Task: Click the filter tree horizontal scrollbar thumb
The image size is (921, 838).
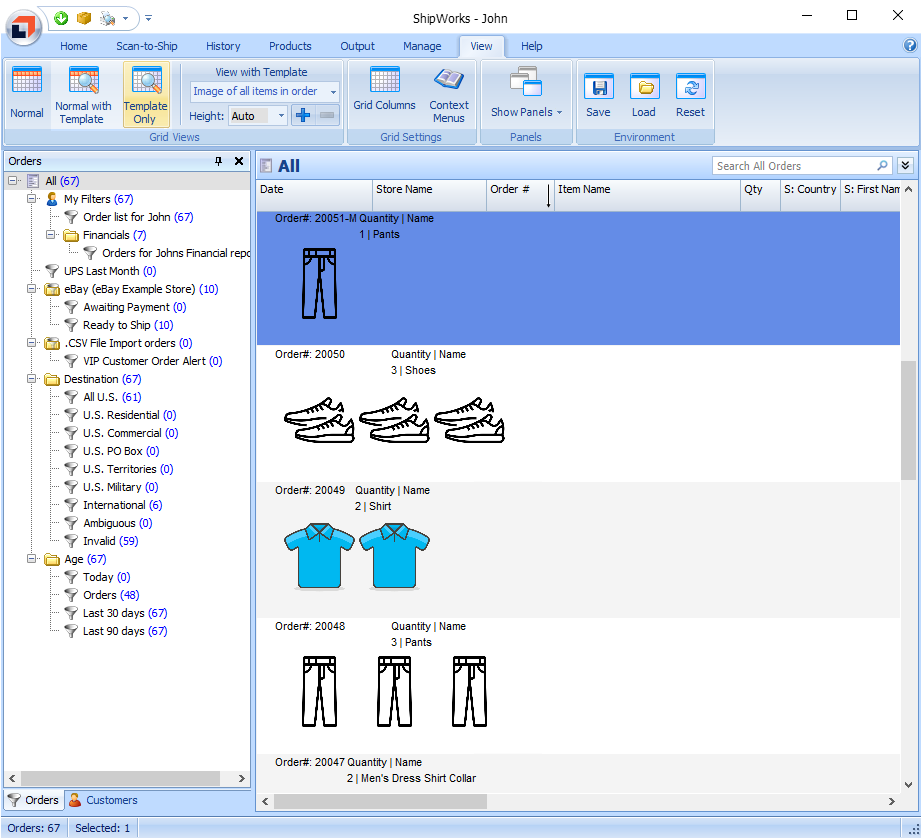Action: point(120,778)
